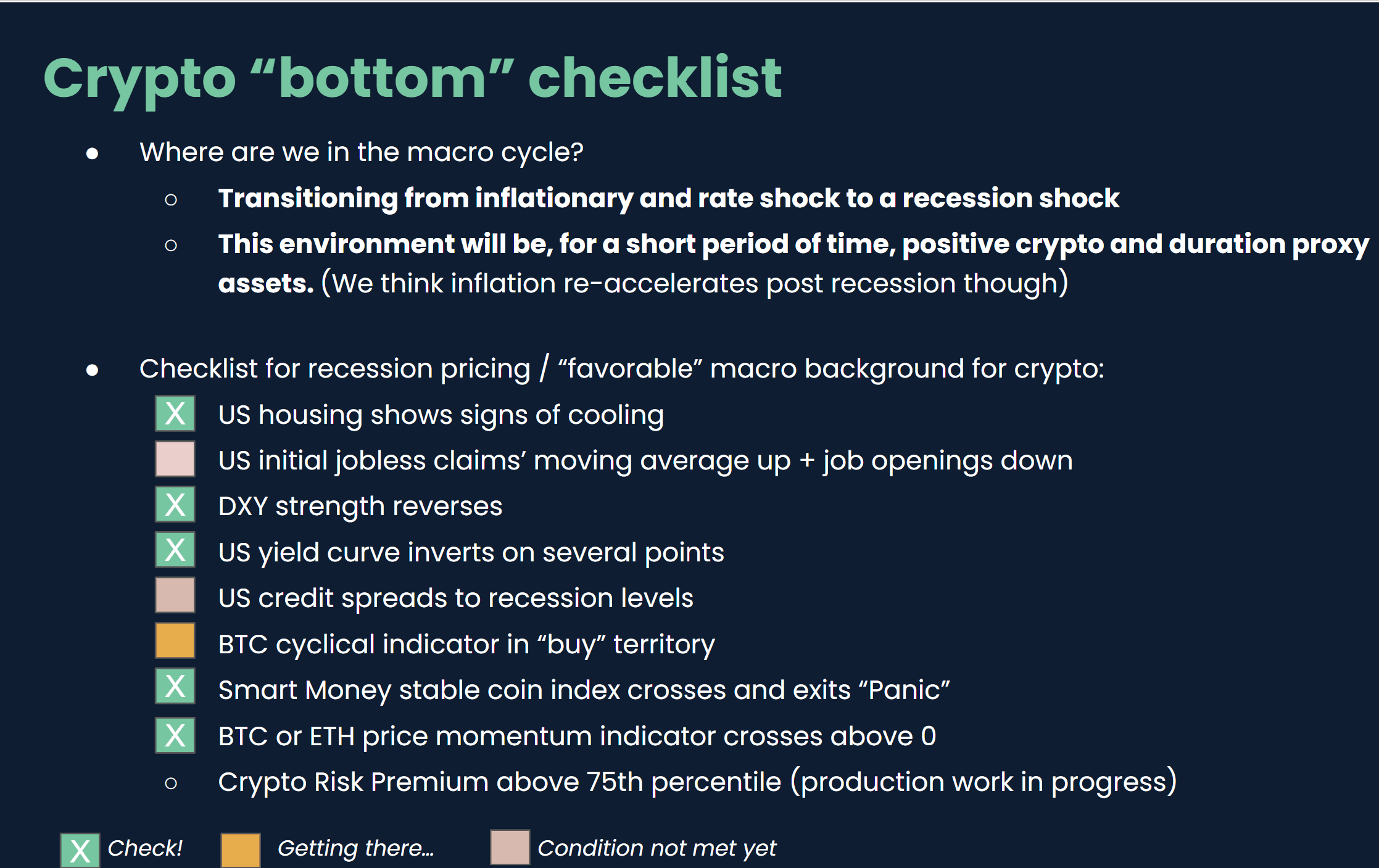Click the Getting there... legend label
Viewport: 1379px width, 868px height.
(355, 848)
